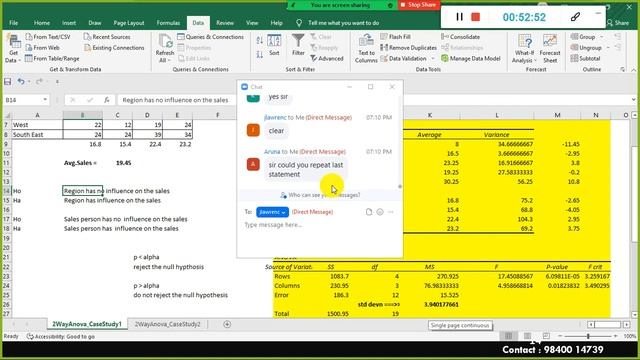Open the Sort dialog
The height and width of the screenshot is (360, 640).
(274, 45)
